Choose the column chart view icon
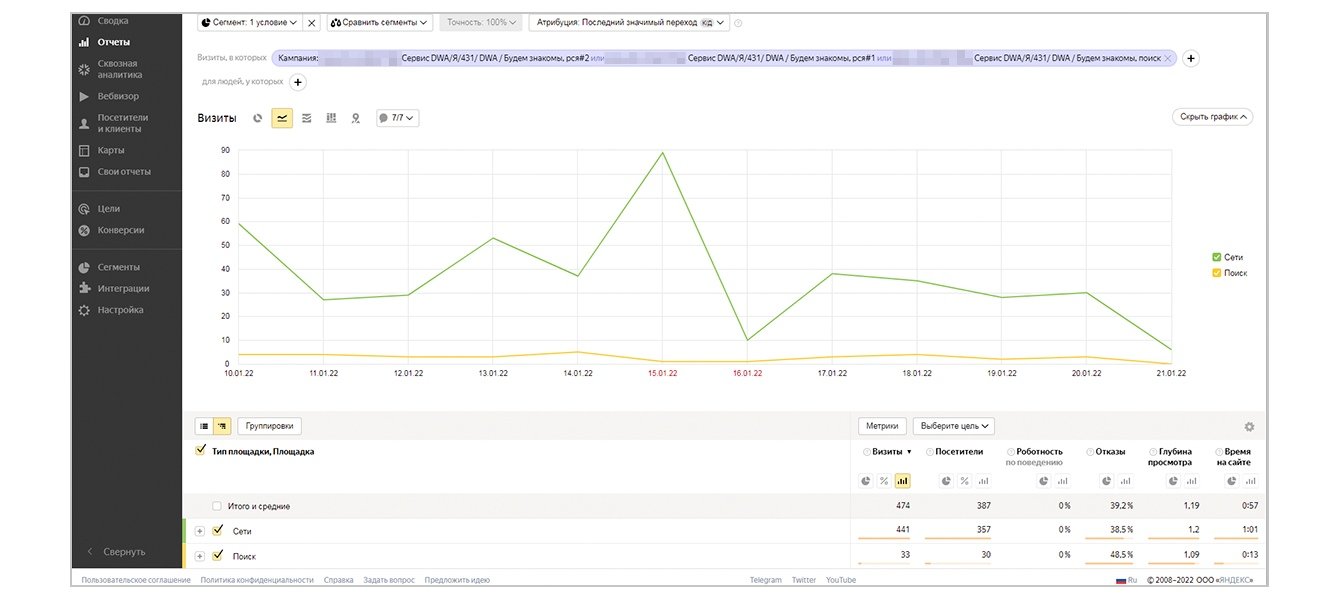The image size is (1340, 600). [331, 118]
